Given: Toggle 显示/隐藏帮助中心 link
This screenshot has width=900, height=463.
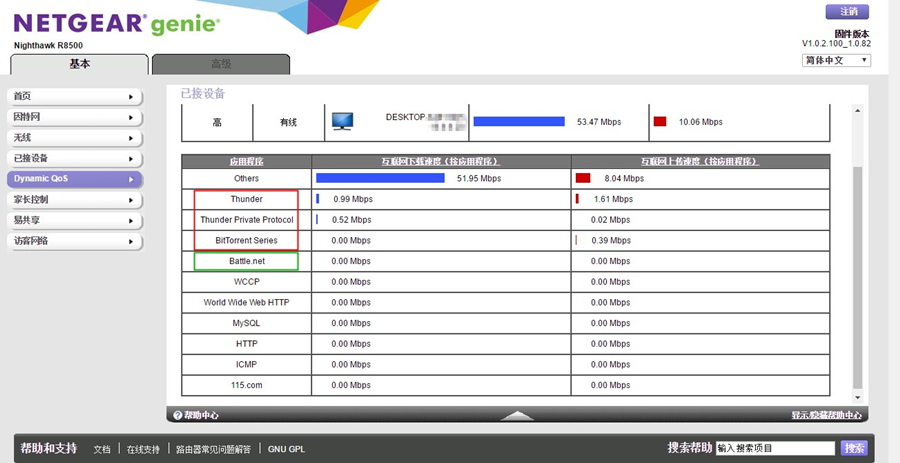Looking at the screenshot, I should 826,415.
